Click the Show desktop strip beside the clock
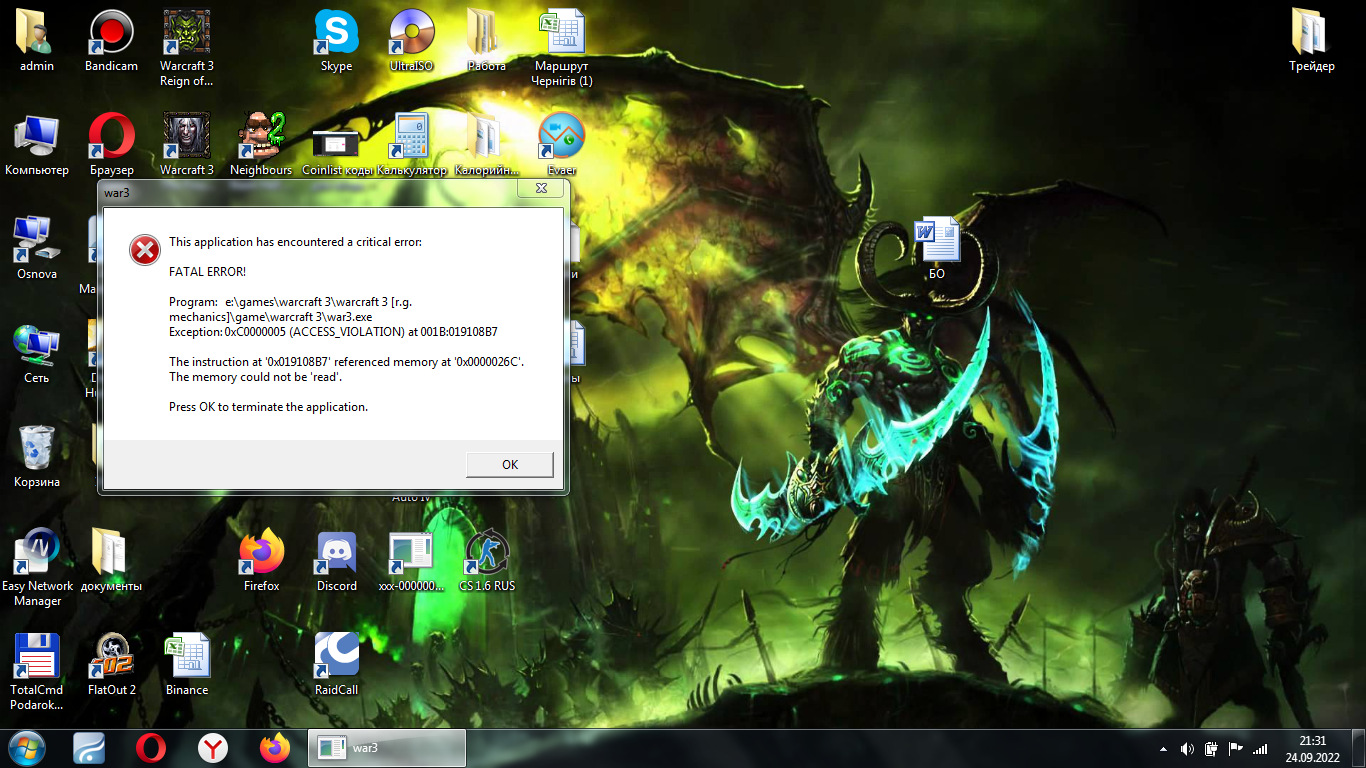Viewport: 1366px width, 768px height. pyautogui.click(x=1359, y=748)
